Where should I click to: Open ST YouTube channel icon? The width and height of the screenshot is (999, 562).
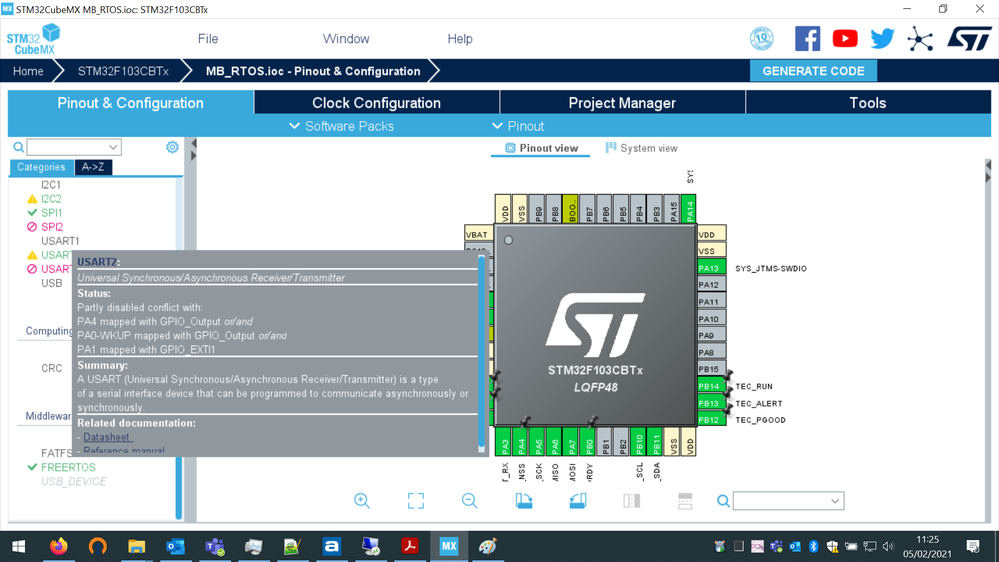(x=845, y=39)
